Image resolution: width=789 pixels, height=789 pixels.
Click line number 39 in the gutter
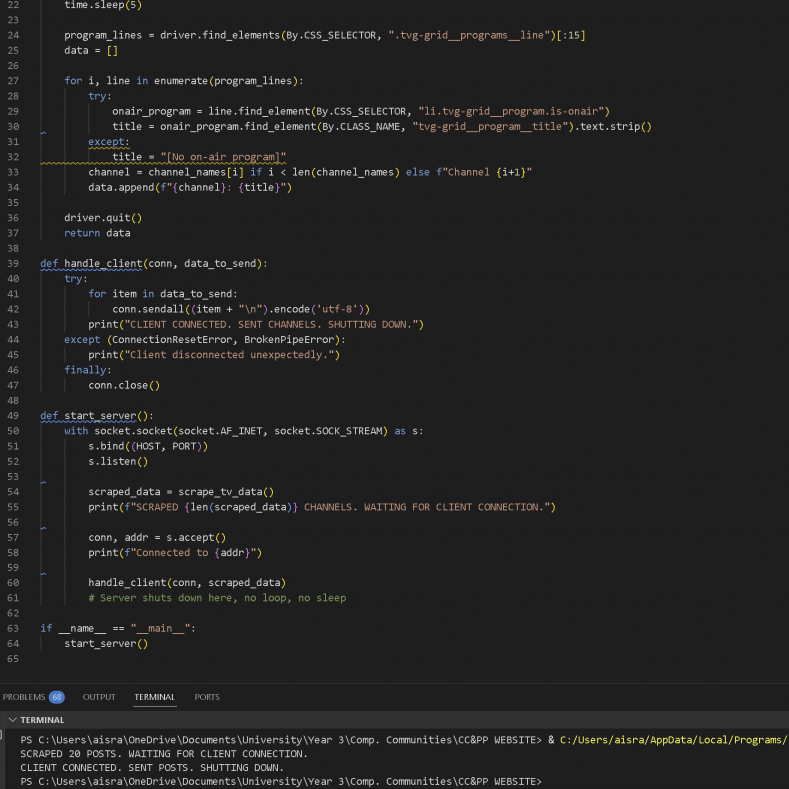(13, 264)
